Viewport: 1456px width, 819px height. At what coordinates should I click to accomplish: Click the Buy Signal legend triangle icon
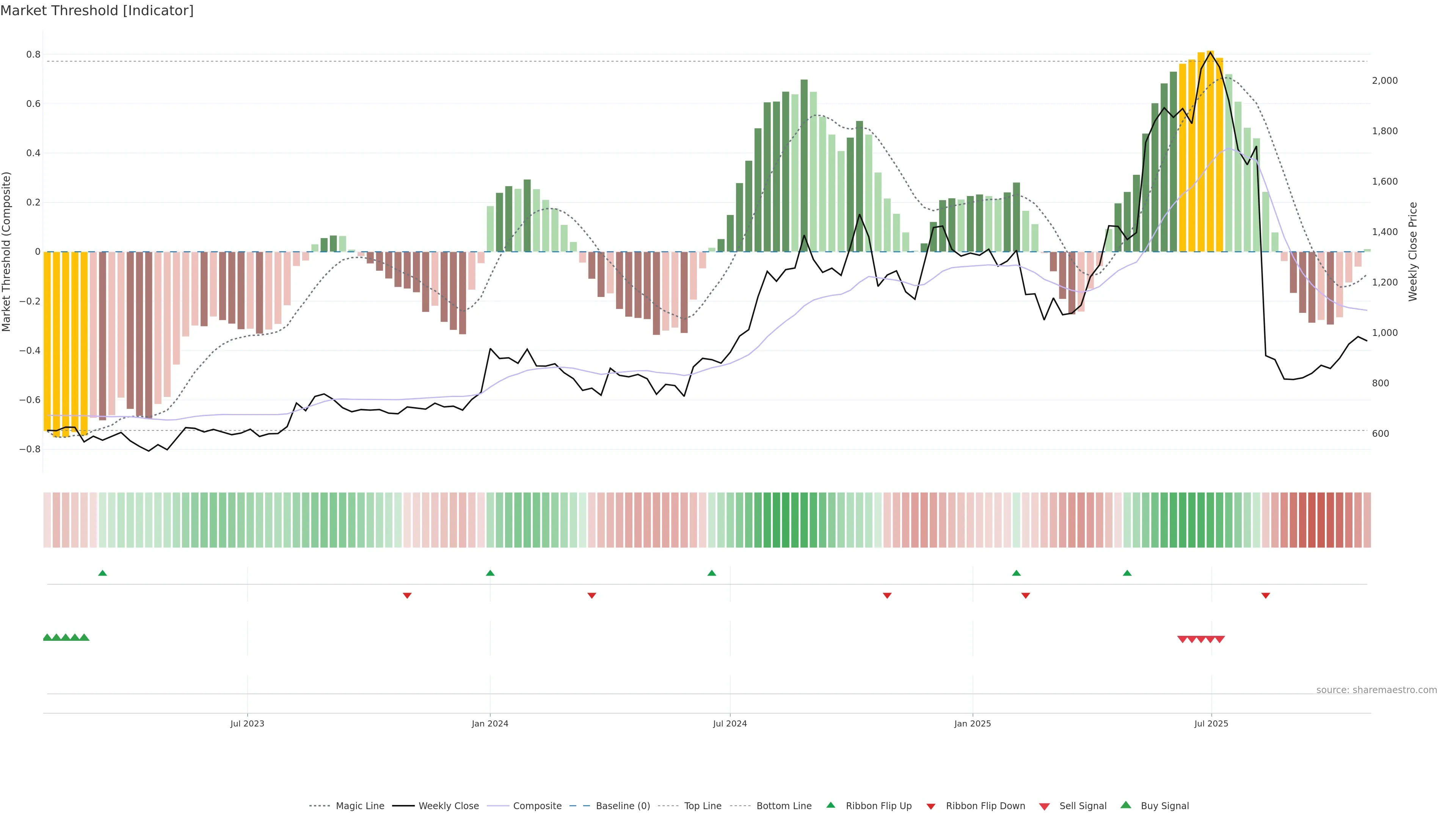tap(1126, 805)
